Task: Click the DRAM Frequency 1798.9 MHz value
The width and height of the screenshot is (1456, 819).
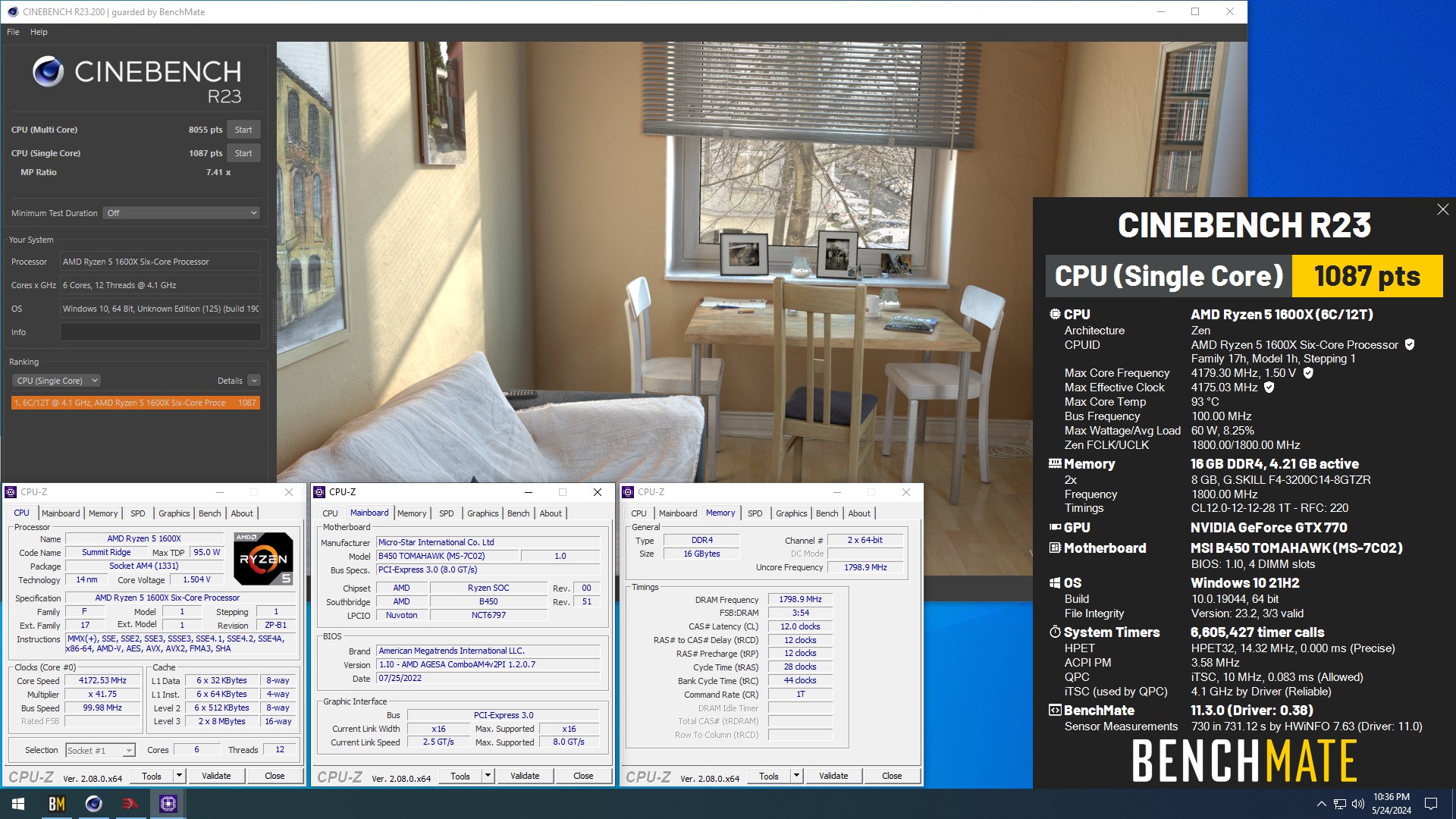Action: tap(800, 600)
